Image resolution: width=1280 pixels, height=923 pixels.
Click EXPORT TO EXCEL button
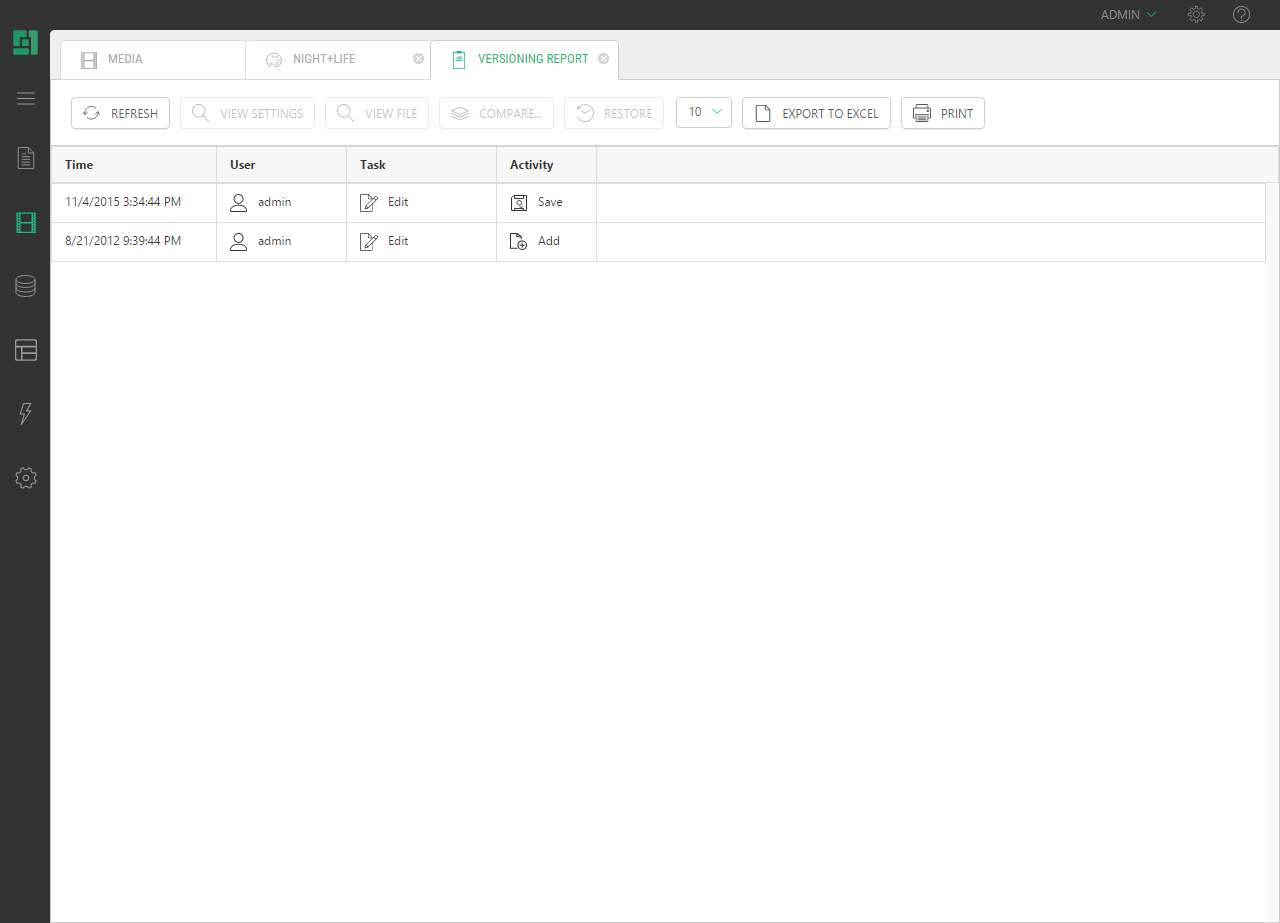[x=816, y=113]
